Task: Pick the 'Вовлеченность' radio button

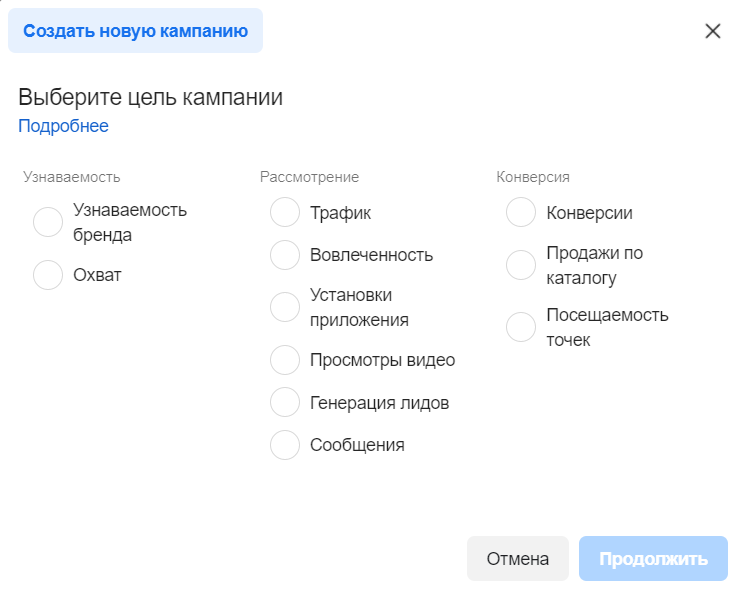Action: click(x=285, y=255)
